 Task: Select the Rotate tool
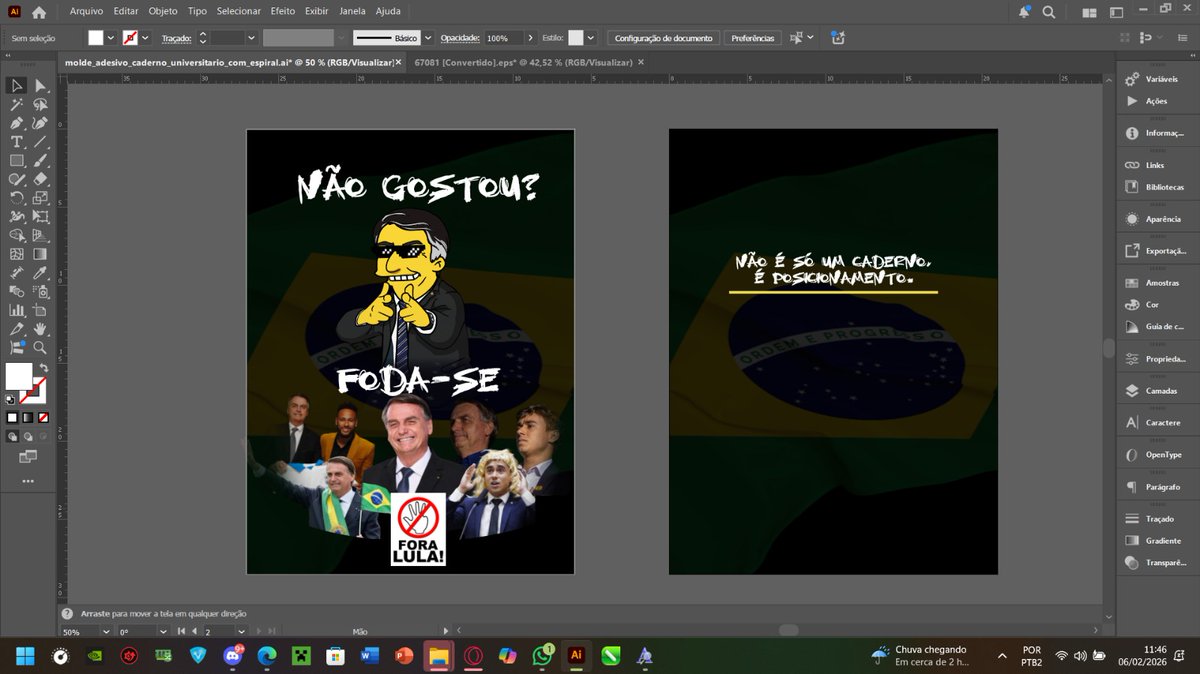pos(17,198)
